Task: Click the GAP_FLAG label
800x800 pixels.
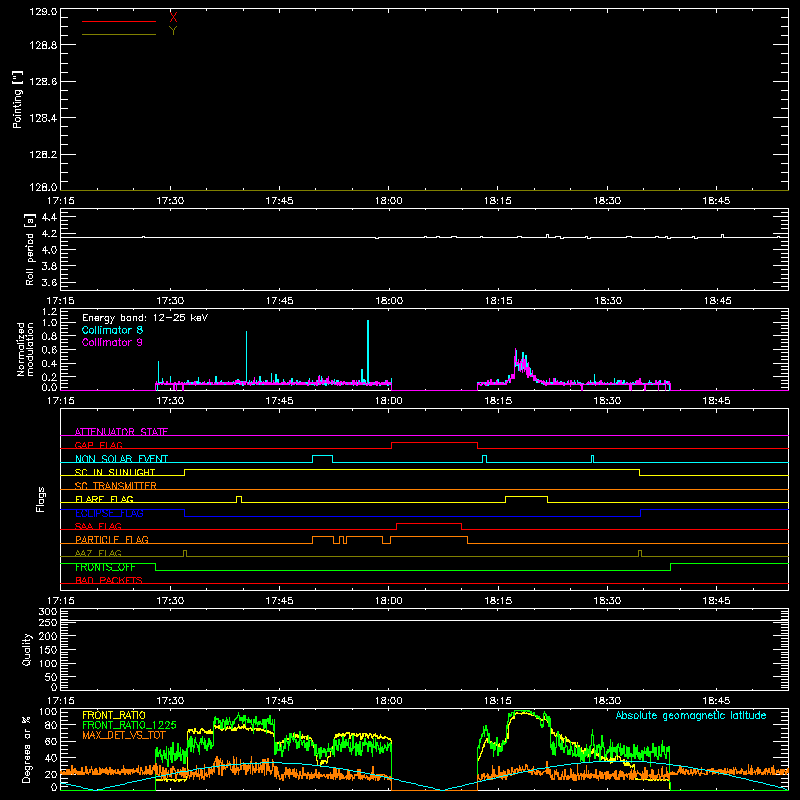Action: (x=98, y=445)
